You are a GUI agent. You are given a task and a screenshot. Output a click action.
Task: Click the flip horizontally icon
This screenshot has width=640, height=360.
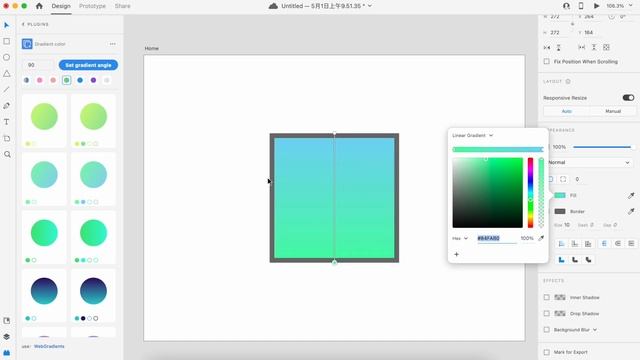(x=547, y=48)
